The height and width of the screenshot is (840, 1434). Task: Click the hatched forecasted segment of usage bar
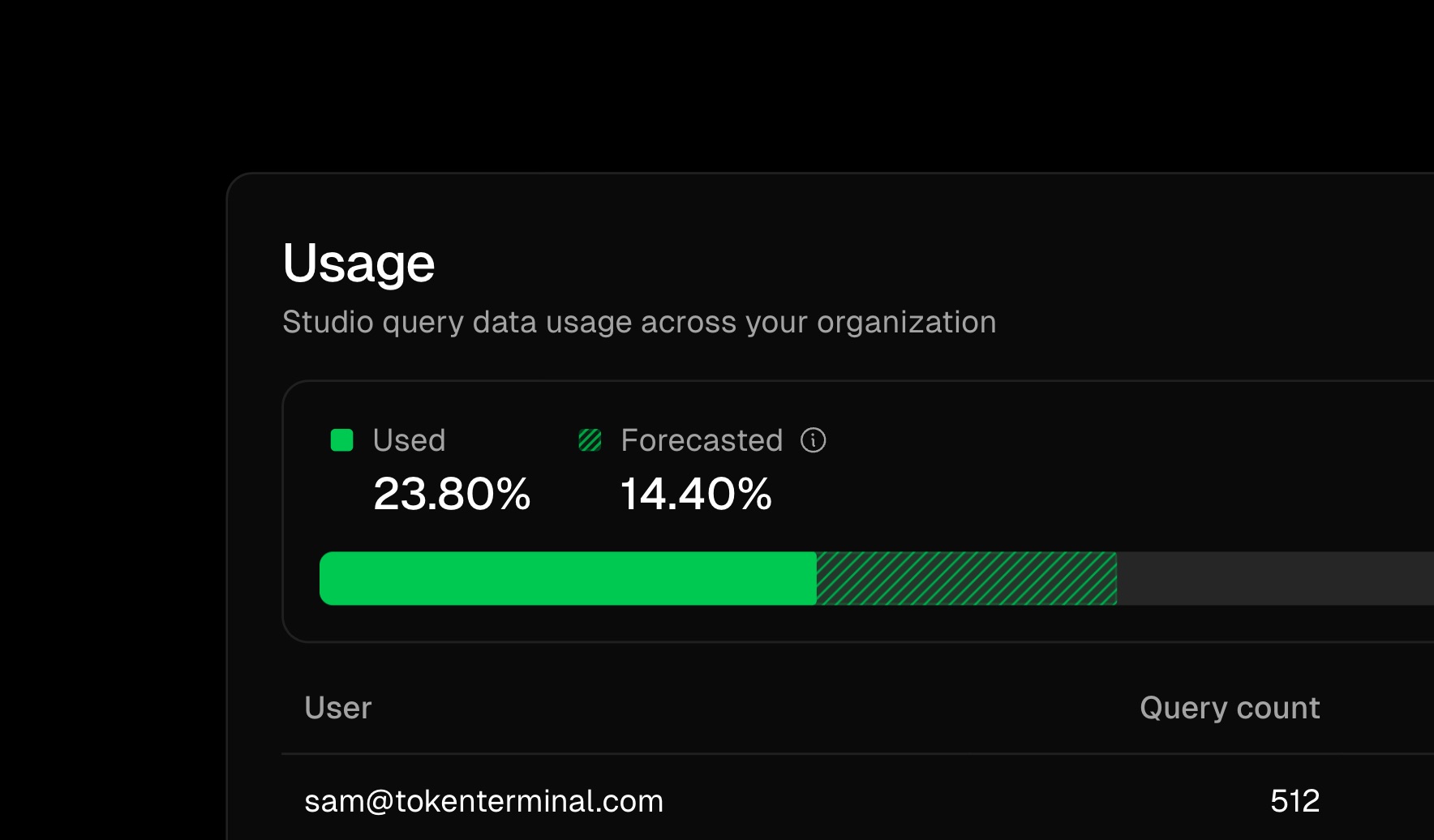click(x=965, y=578)
